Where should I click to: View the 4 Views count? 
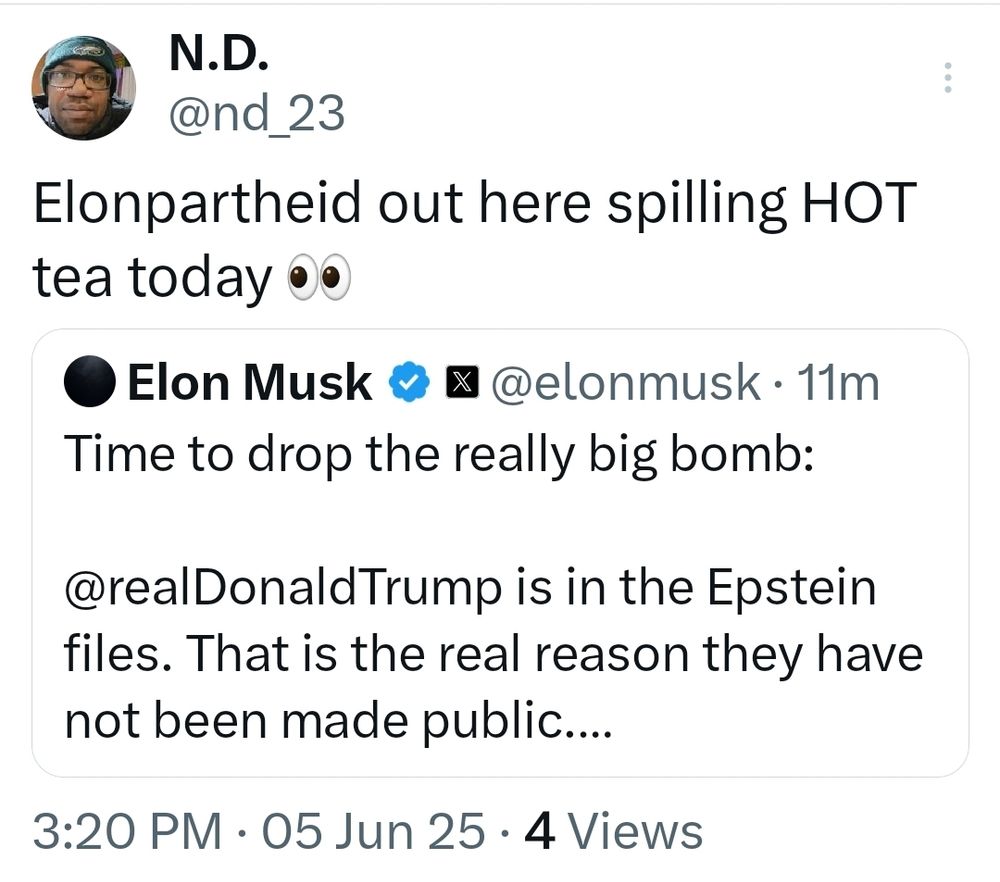coord(614,832)
